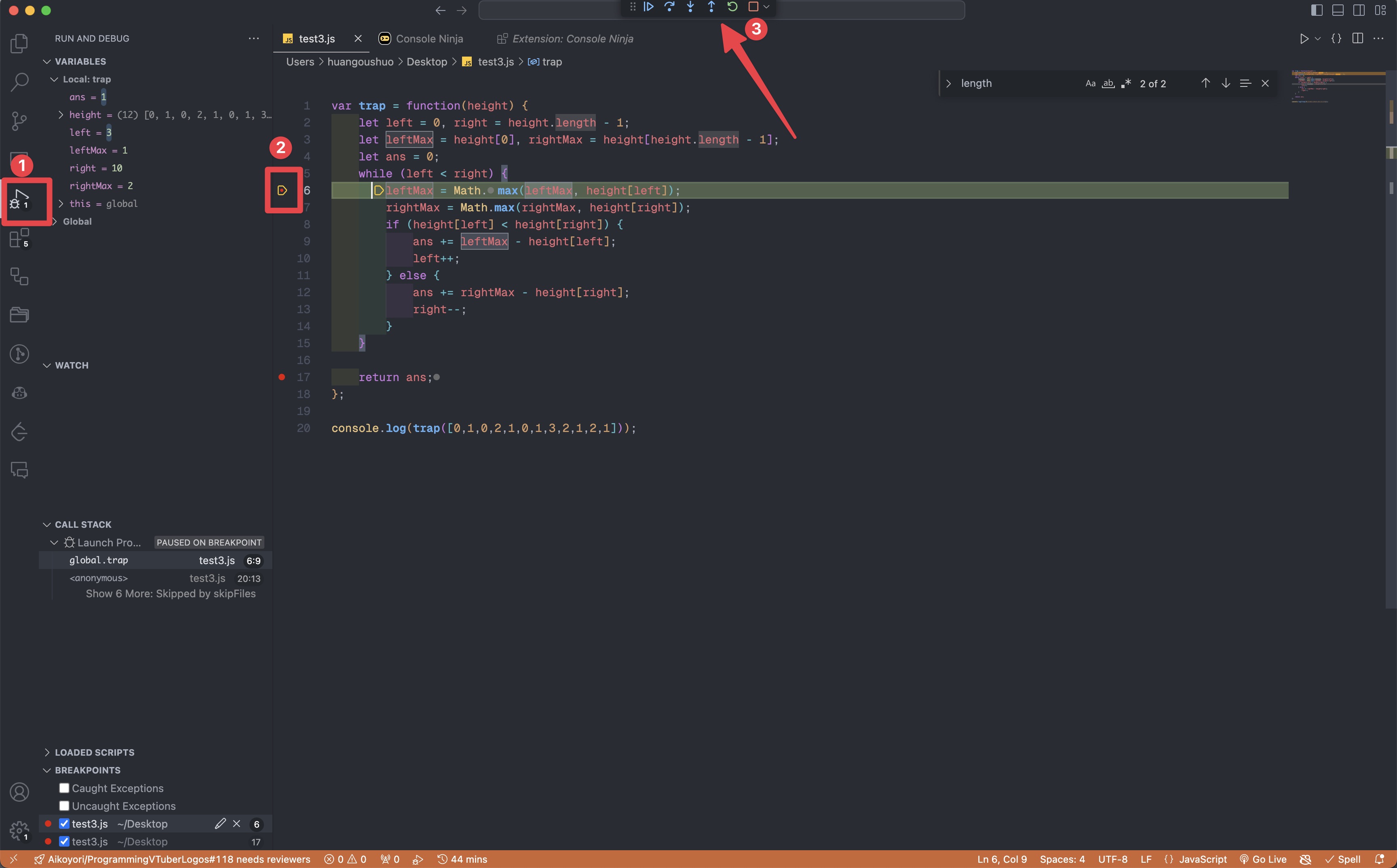
Task: Click the trap symbol breadcrumb
Action: (545, 62)
